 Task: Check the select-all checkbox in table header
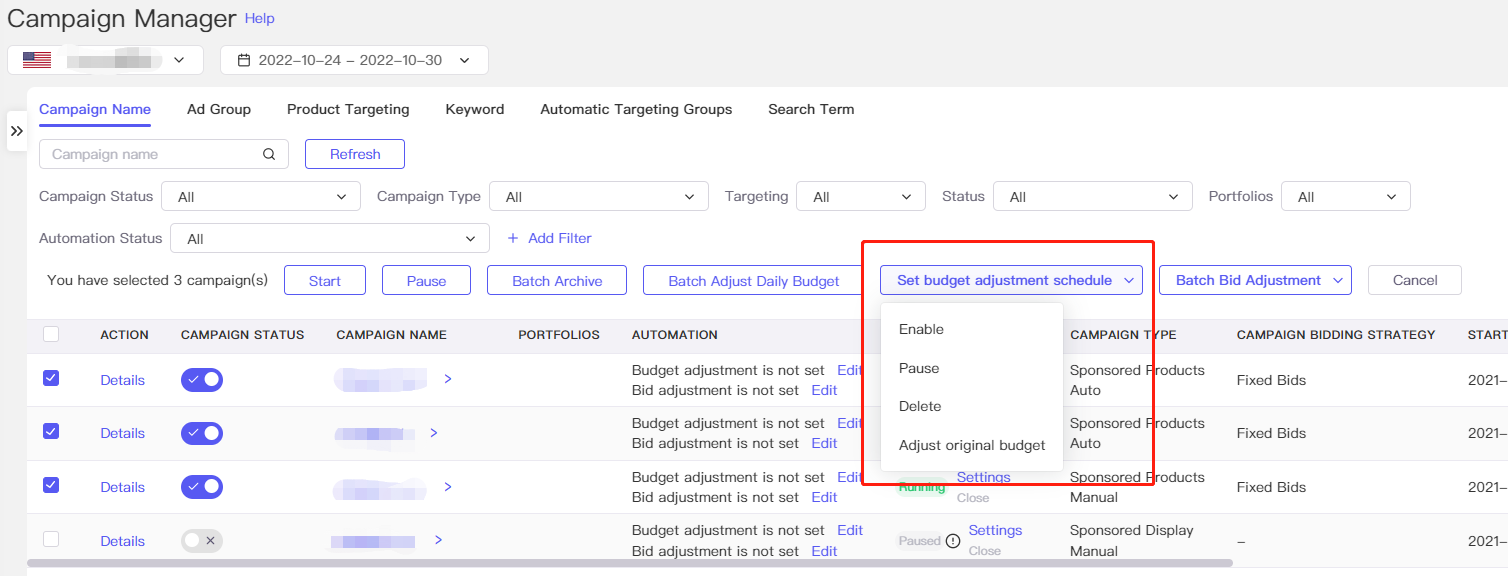pos(51,334)
